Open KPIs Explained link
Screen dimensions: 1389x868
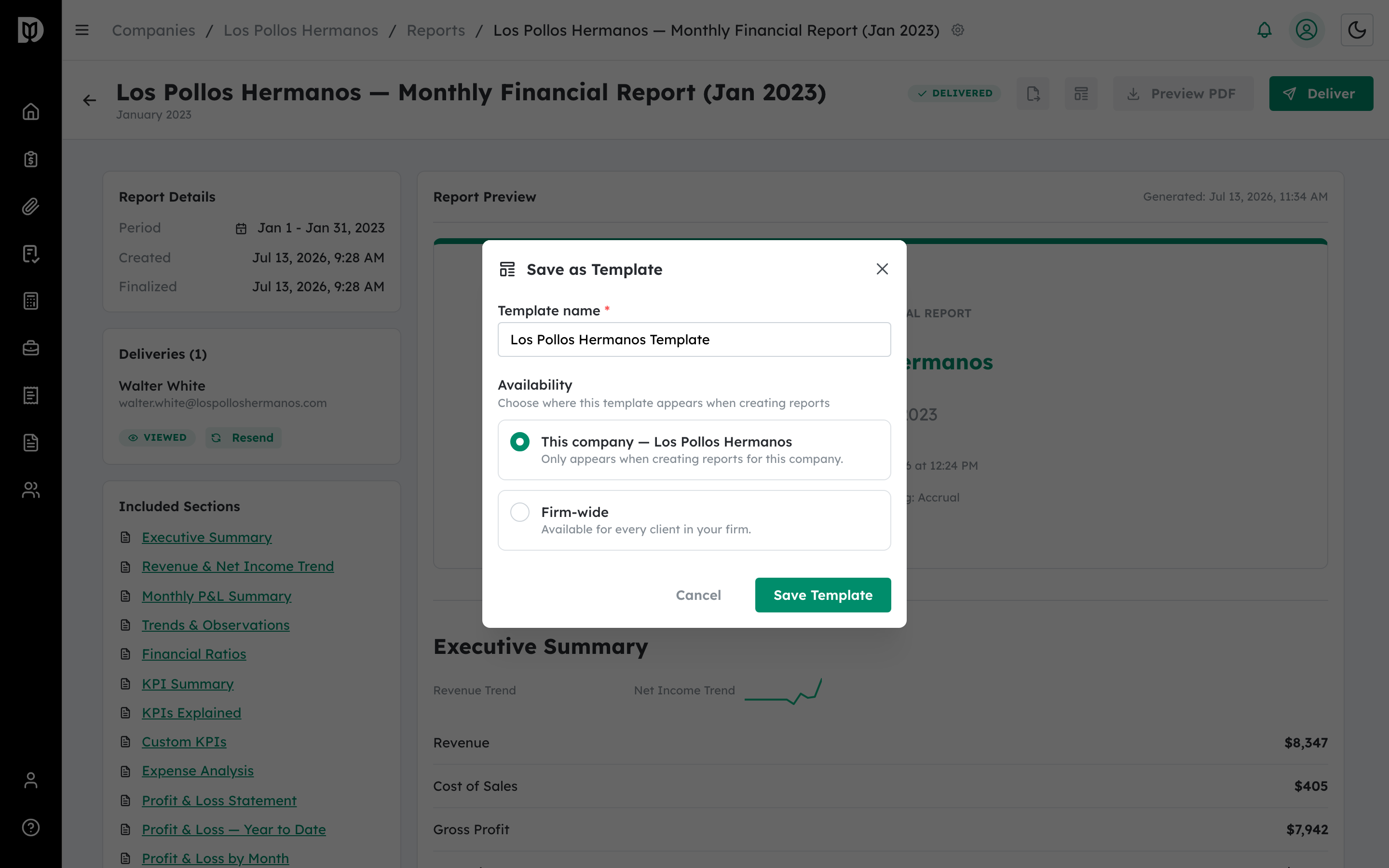[x=191, y=712]
